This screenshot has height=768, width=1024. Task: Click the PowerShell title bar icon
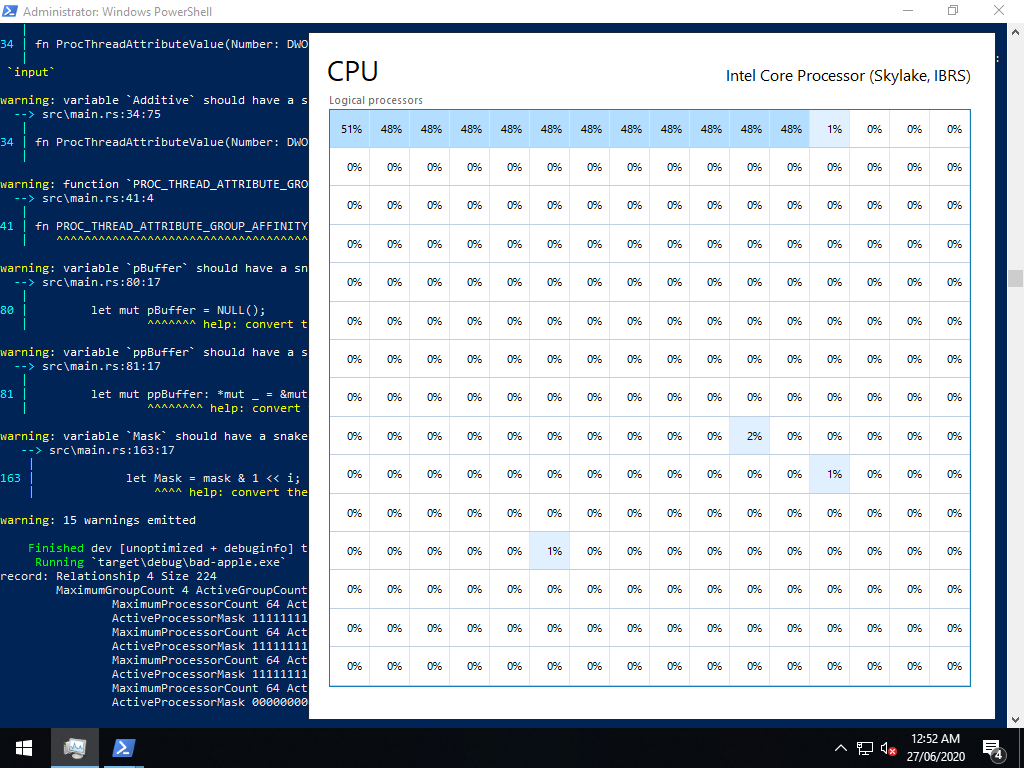pyautogui.click(x=10, y=11)
